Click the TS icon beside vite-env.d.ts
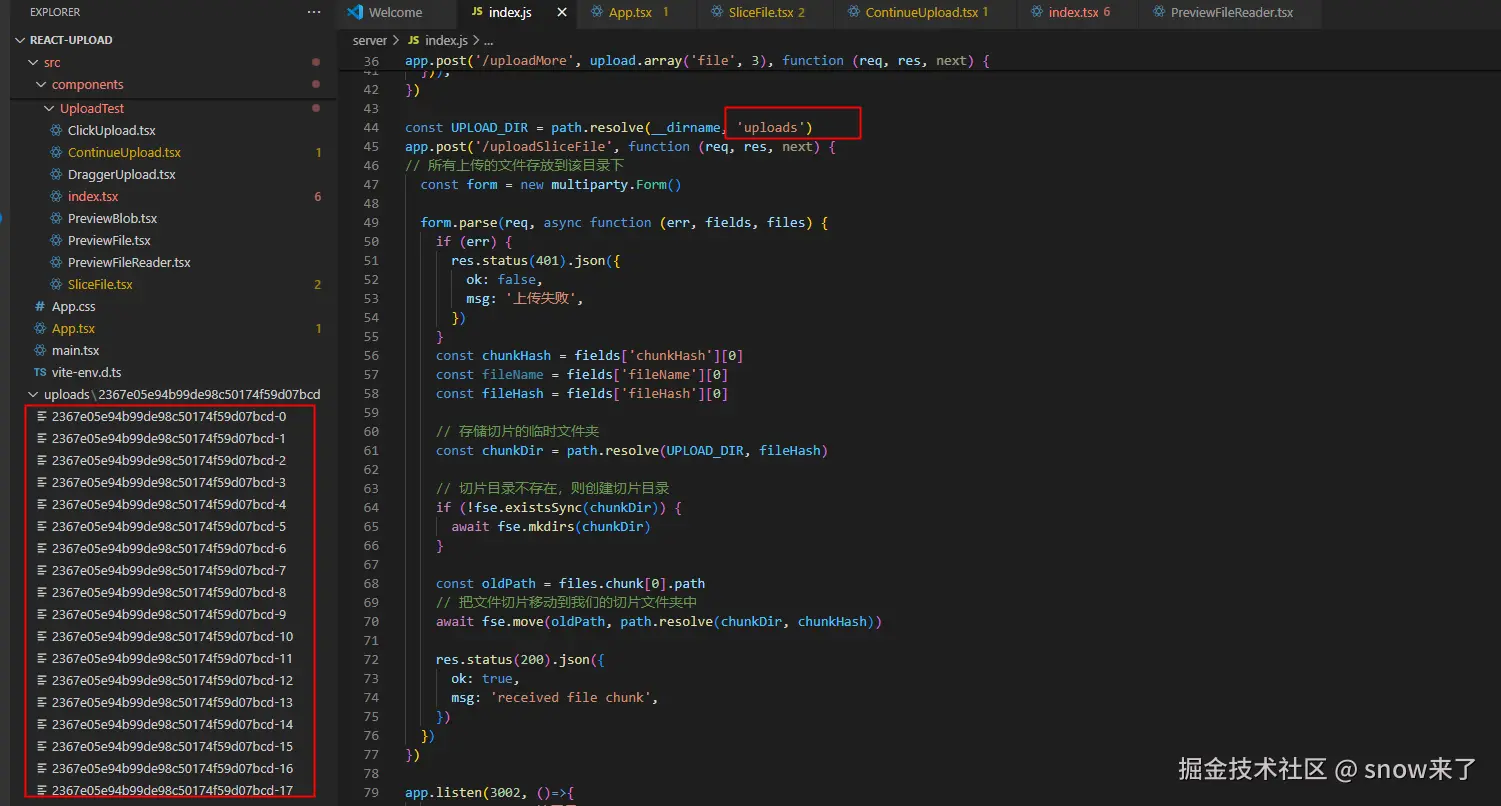Viewport: 1501px width, 806px height. click(40, 372)
